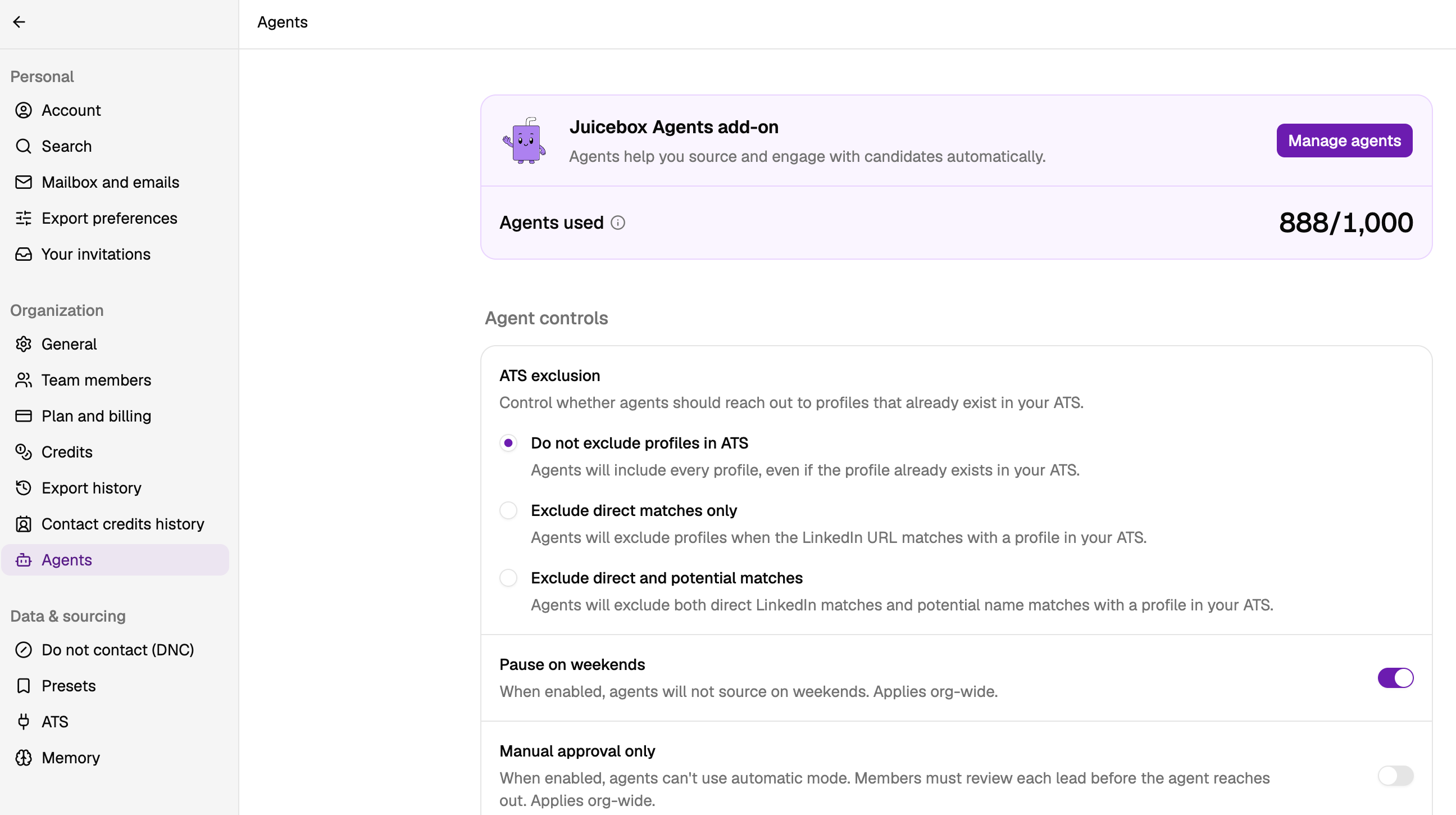The image size is (1456, 815).
Task: Enable Manual approval only toggle
Action: (1395, 776)
